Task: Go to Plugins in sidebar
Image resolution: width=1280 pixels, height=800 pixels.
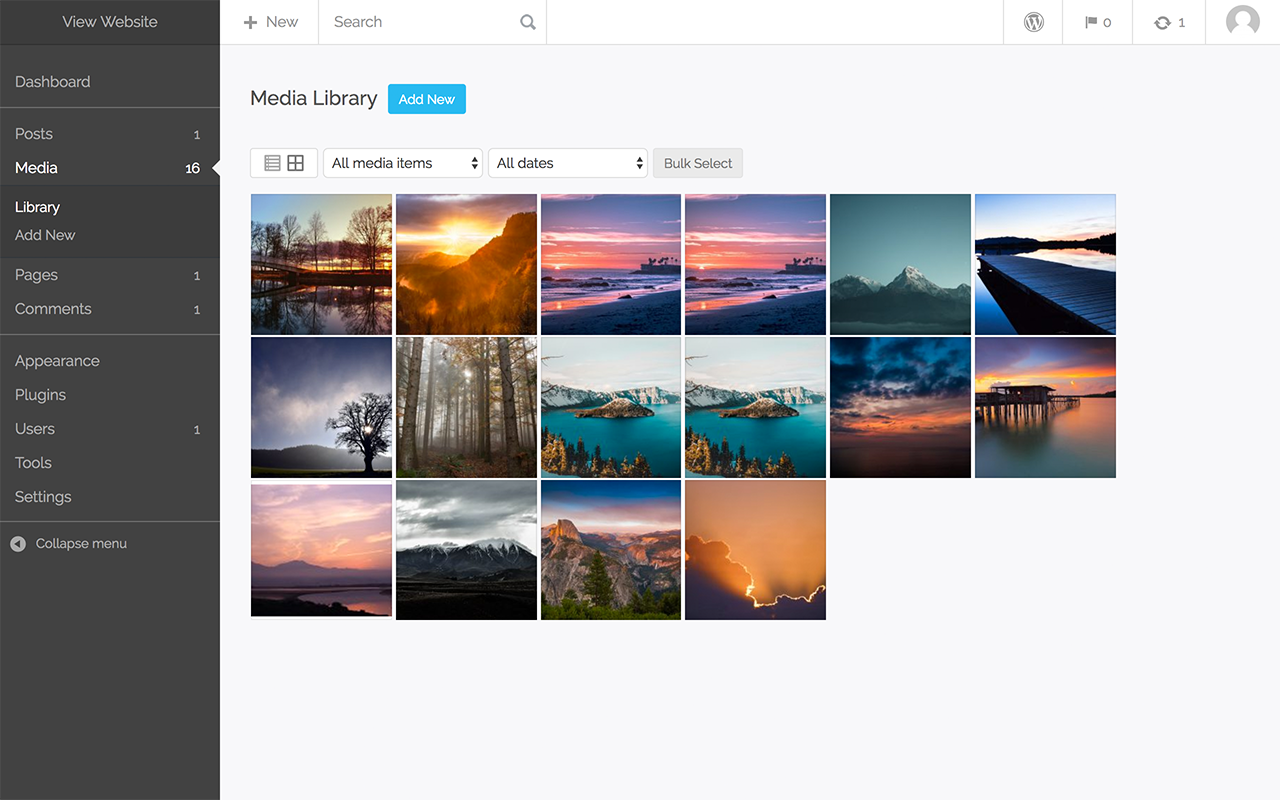Action: tap(40, 395)
